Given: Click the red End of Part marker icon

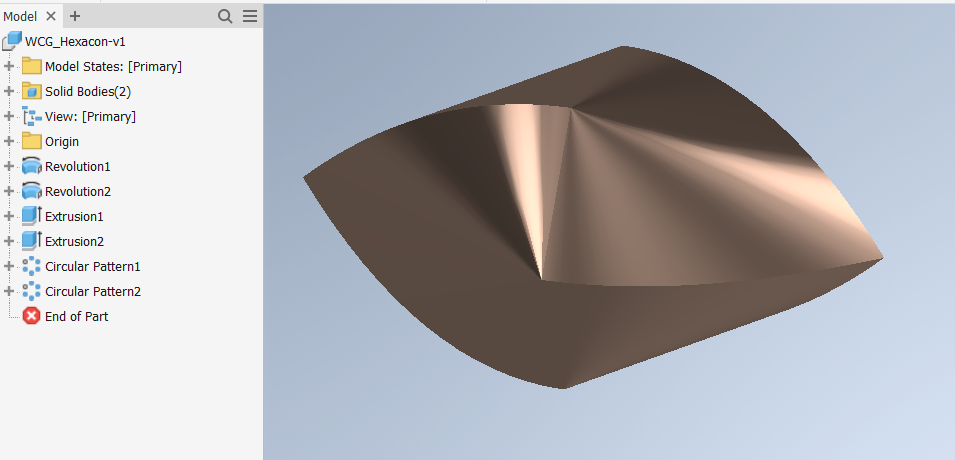Looking at the screenshot, I should click(31, 316).
